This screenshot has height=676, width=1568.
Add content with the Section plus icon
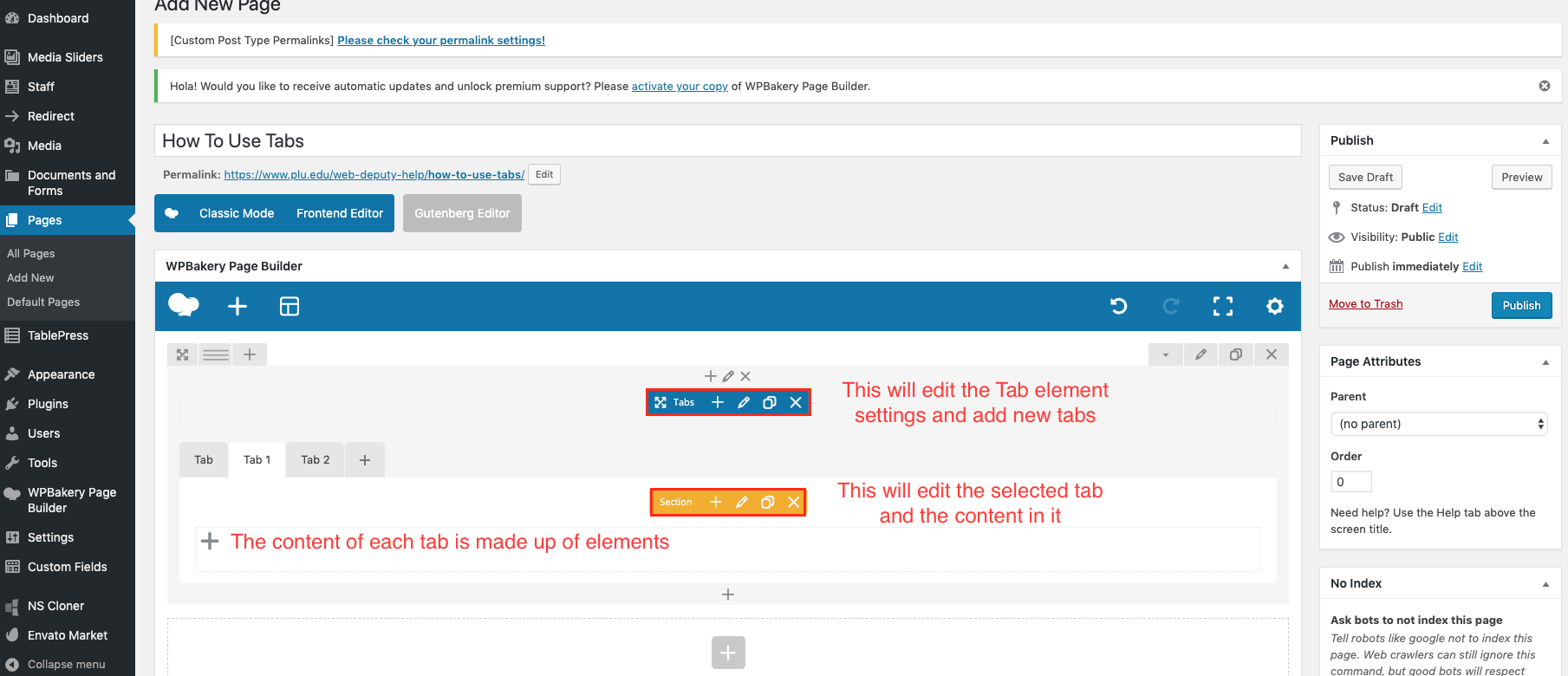coord(716,502)
